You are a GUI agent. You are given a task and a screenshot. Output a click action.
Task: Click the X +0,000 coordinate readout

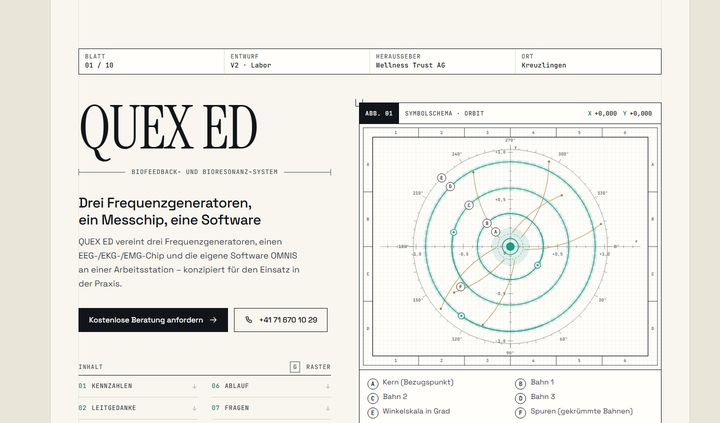(x=602, y=113)
